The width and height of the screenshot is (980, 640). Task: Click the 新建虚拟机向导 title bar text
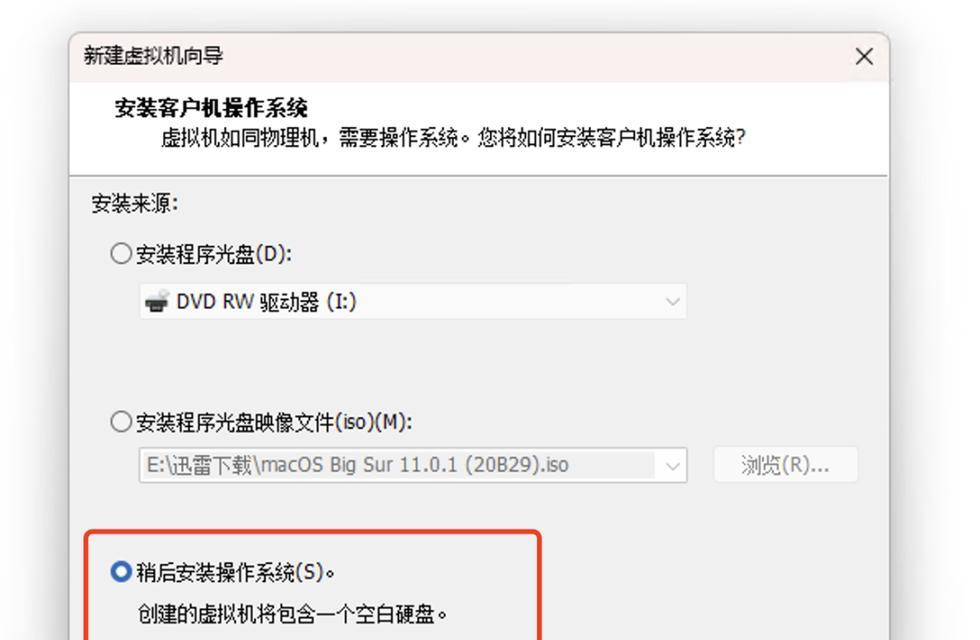[x=153, y=56]
